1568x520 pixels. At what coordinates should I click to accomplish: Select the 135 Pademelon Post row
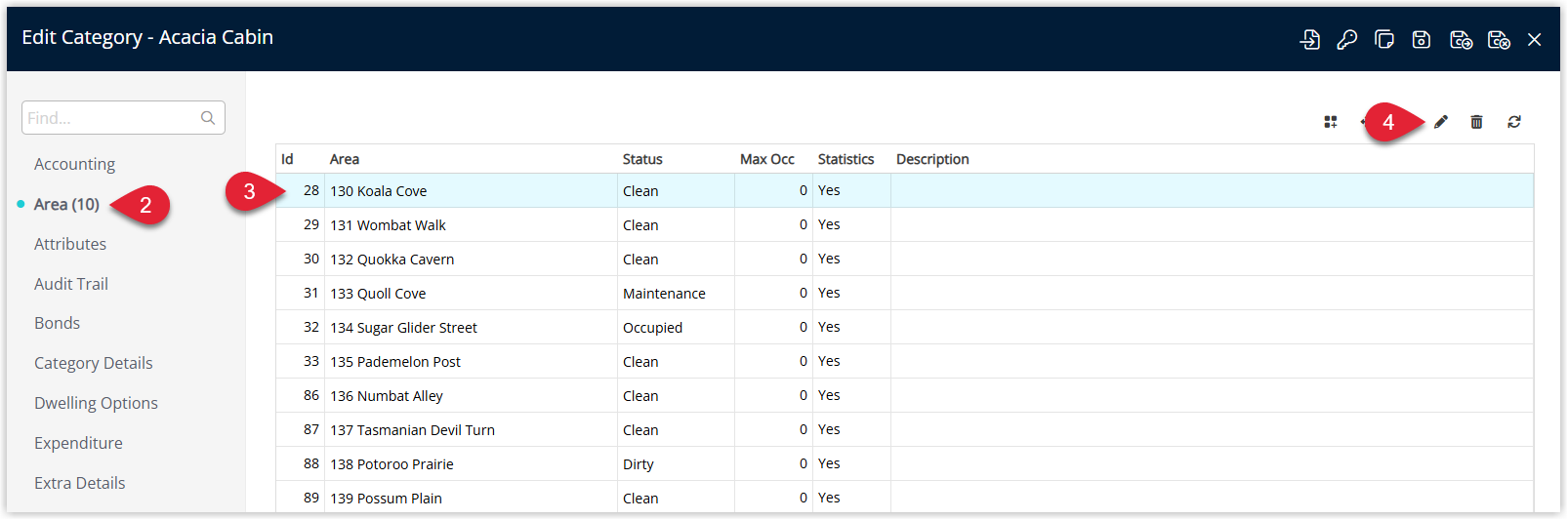905,361
